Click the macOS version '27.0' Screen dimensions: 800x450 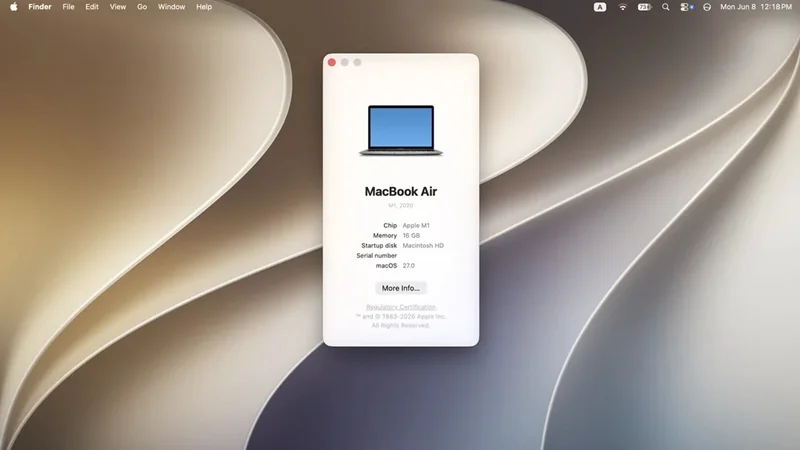409,266
